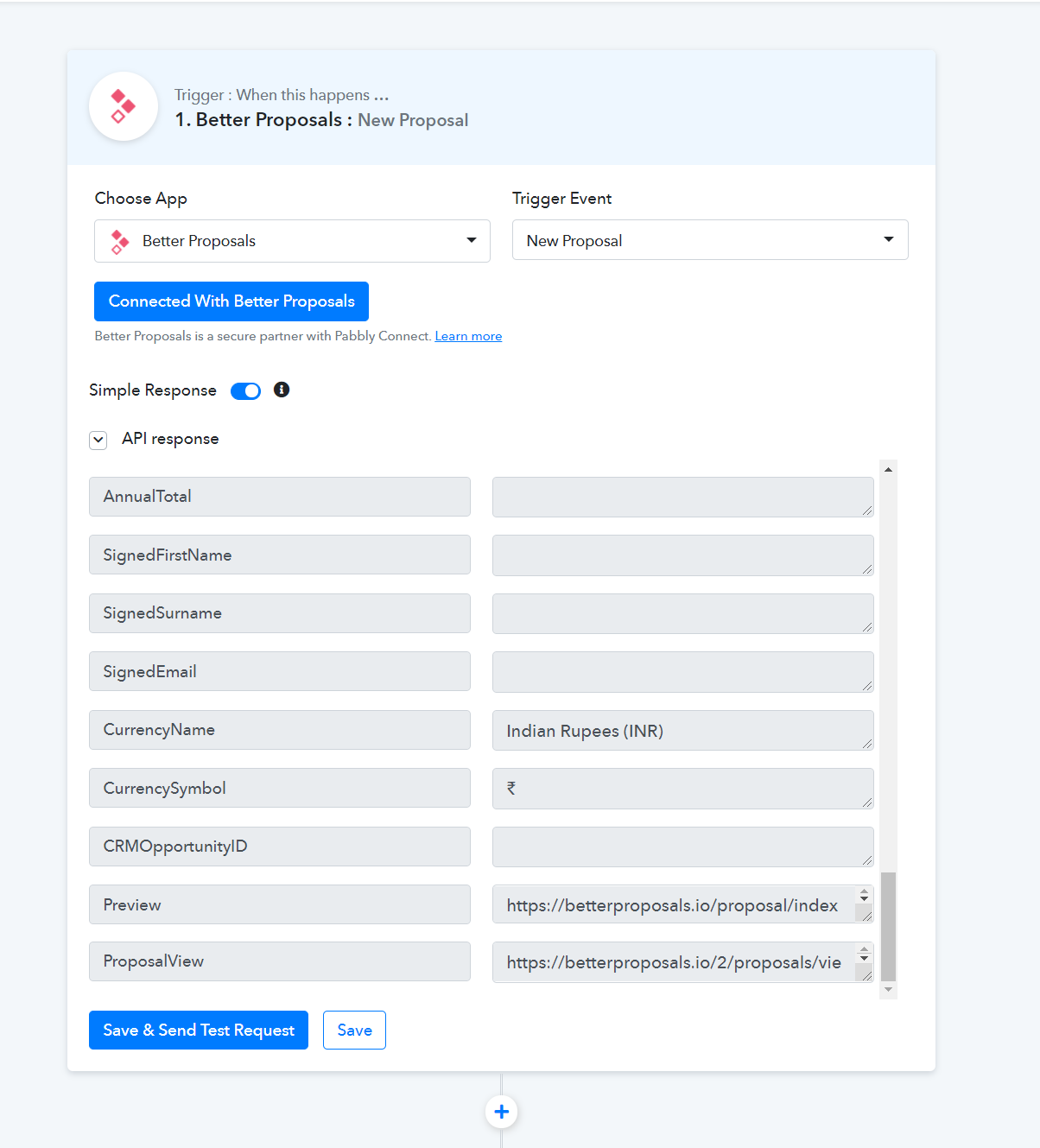Click the SignedEmail value field
The width and height of the screenshot is (1040, 1148).
[683, 672]
